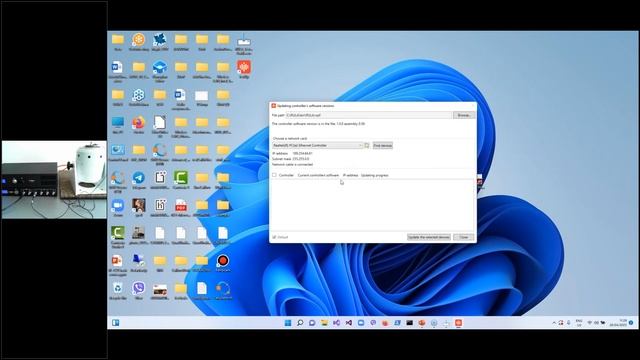Click the refresh icon beside network card dropdown
Screen dimensions: 640x360
click(367, 146)
